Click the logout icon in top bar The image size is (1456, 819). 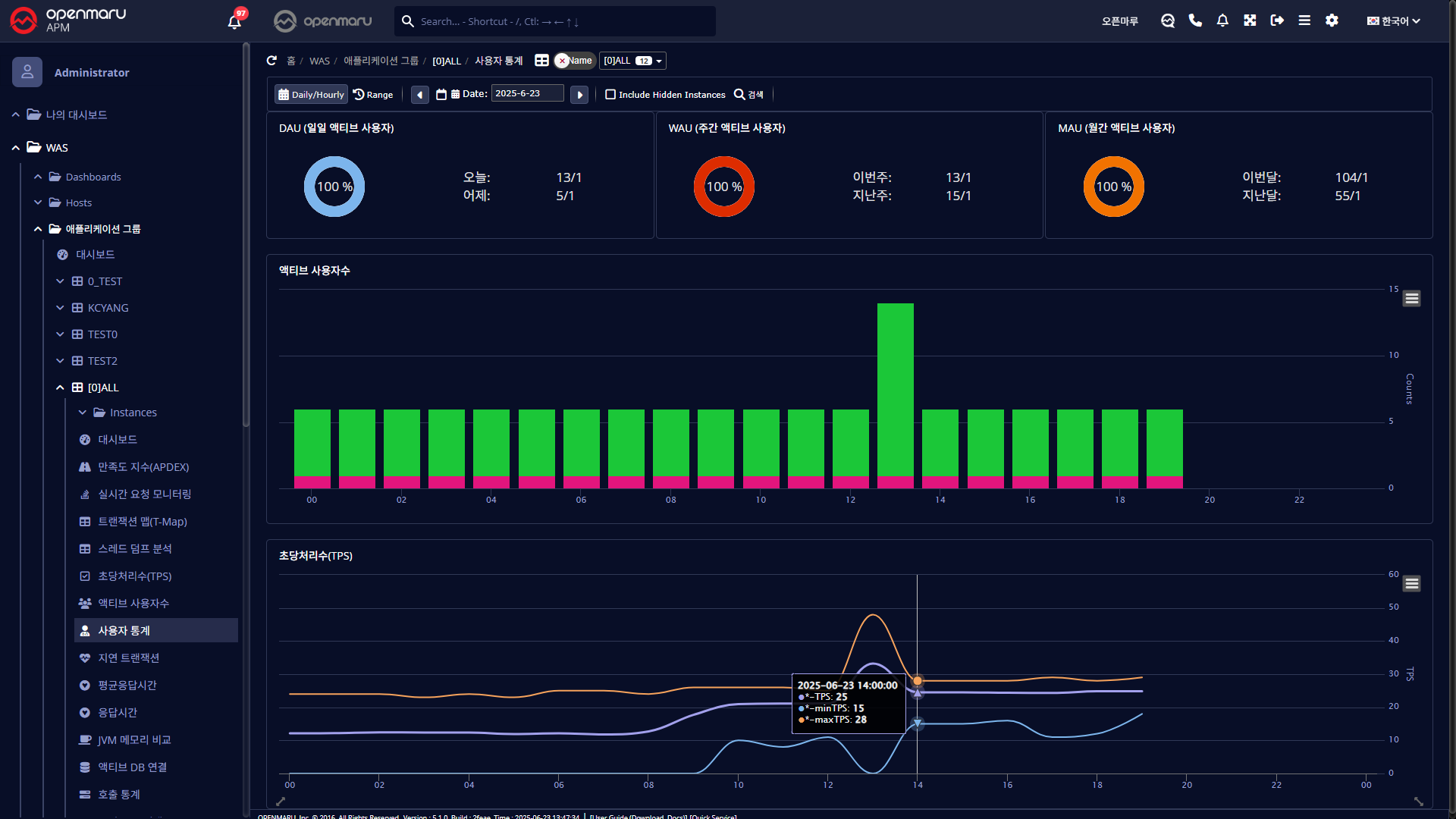(x=1277, y=20)
